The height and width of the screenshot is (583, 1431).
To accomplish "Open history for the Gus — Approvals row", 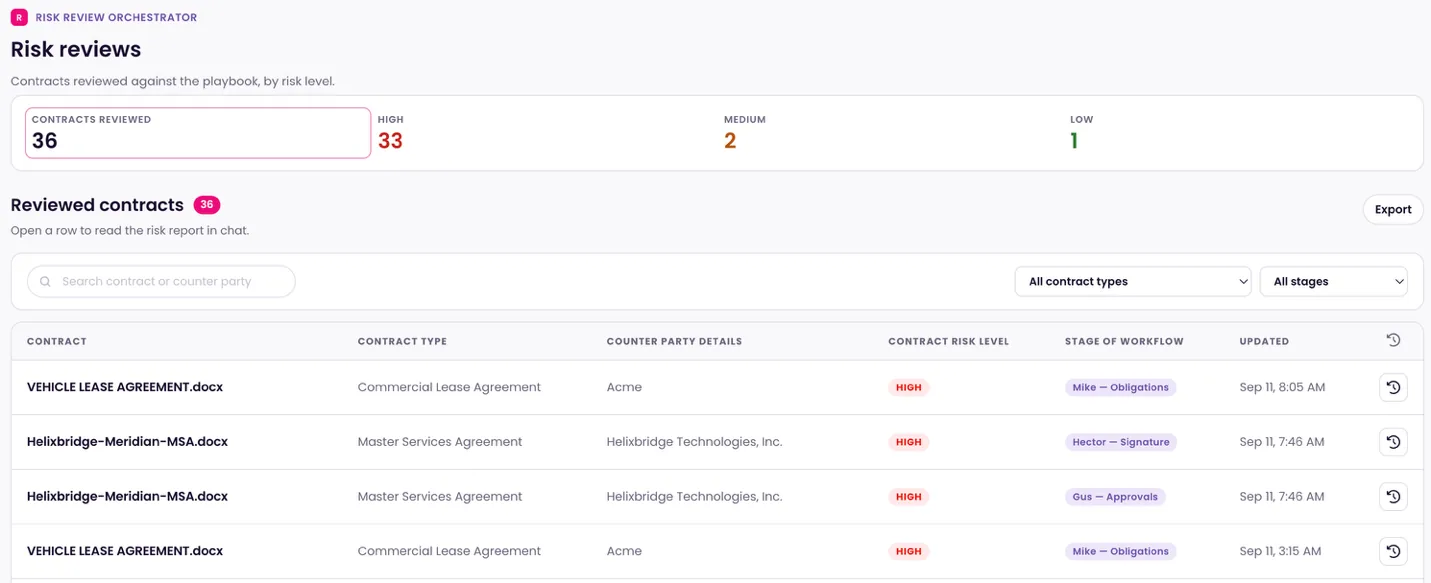I will [x=1393, y=496].
